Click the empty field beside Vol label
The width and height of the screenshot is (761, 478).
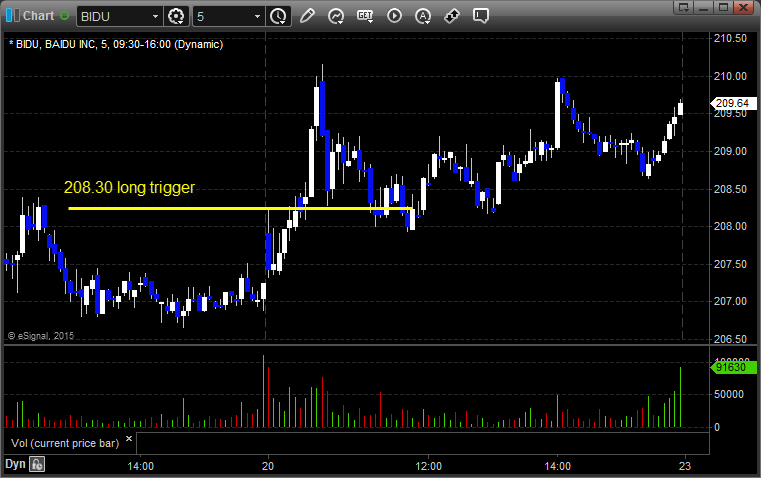click(423, 443)
